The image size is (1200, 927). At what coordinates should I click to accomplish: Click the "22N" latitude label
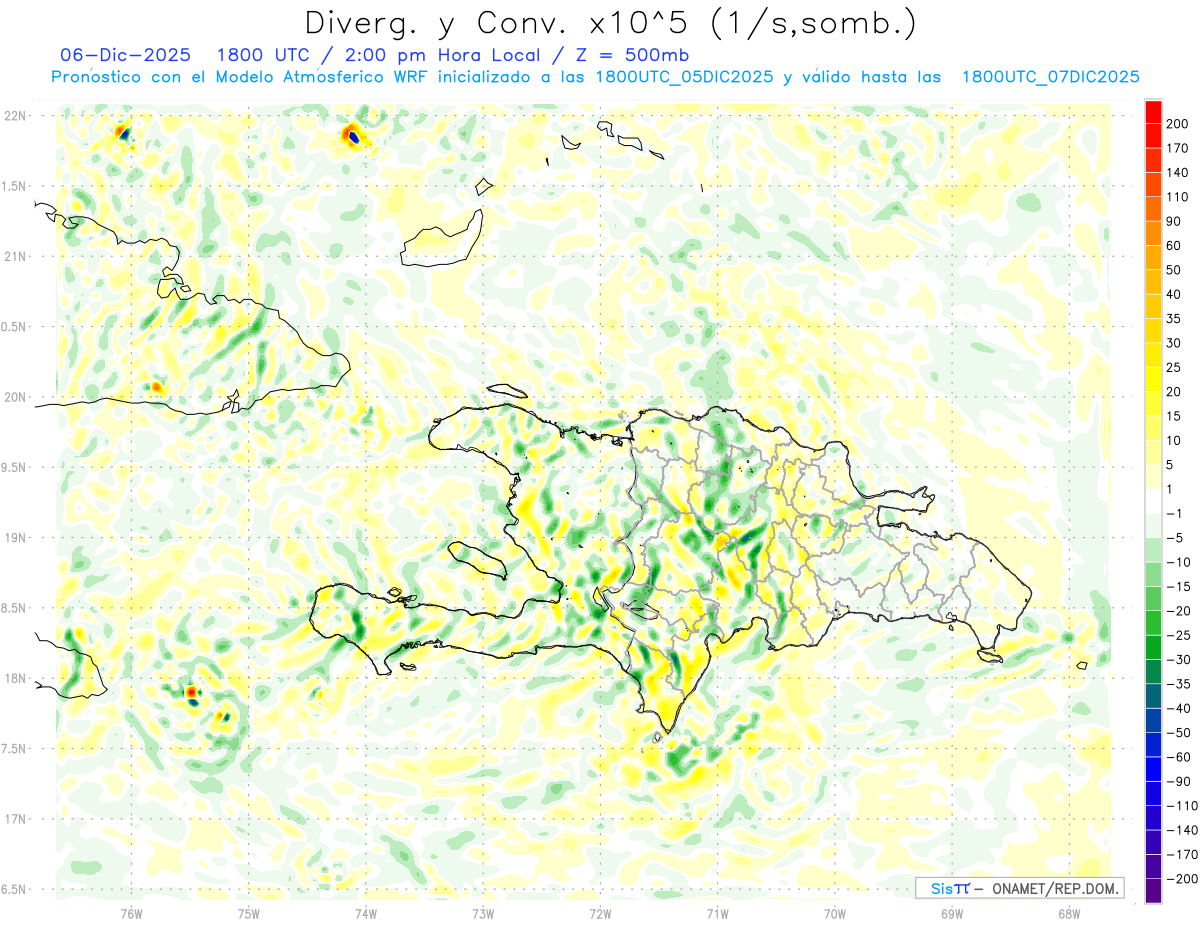coord(15,116)
